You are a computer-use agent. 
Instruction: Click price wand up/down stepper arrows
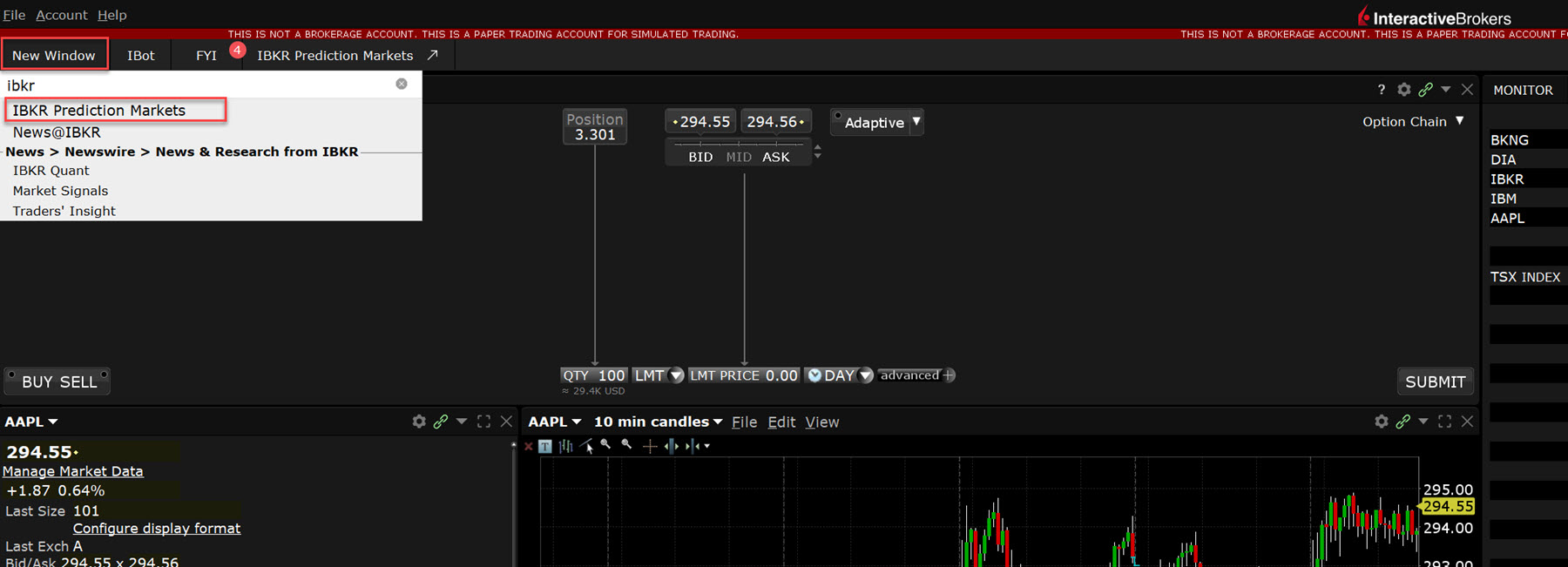pos(817,152)
